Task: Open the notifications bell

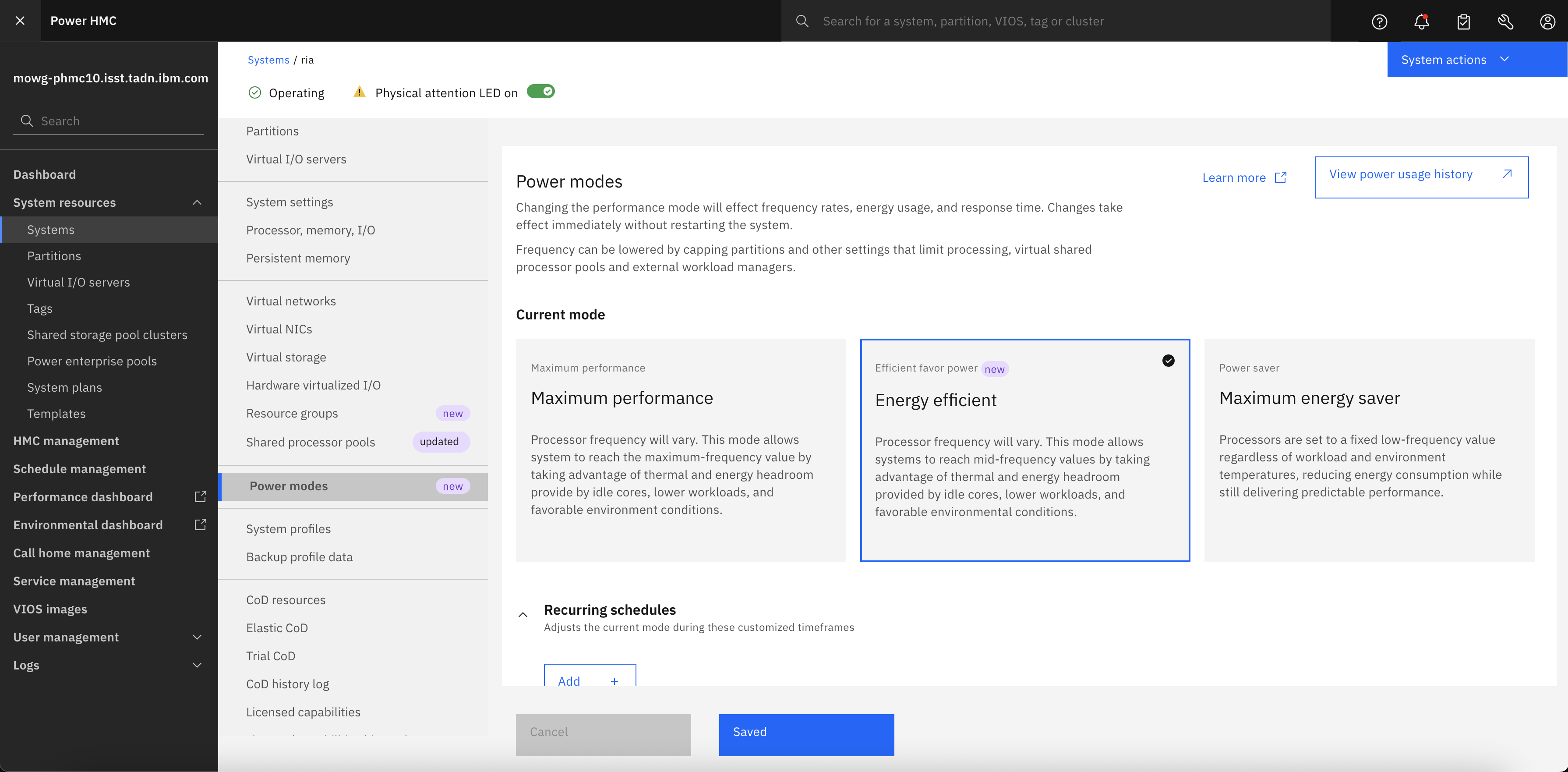Action: click(x=1422, y=21)
